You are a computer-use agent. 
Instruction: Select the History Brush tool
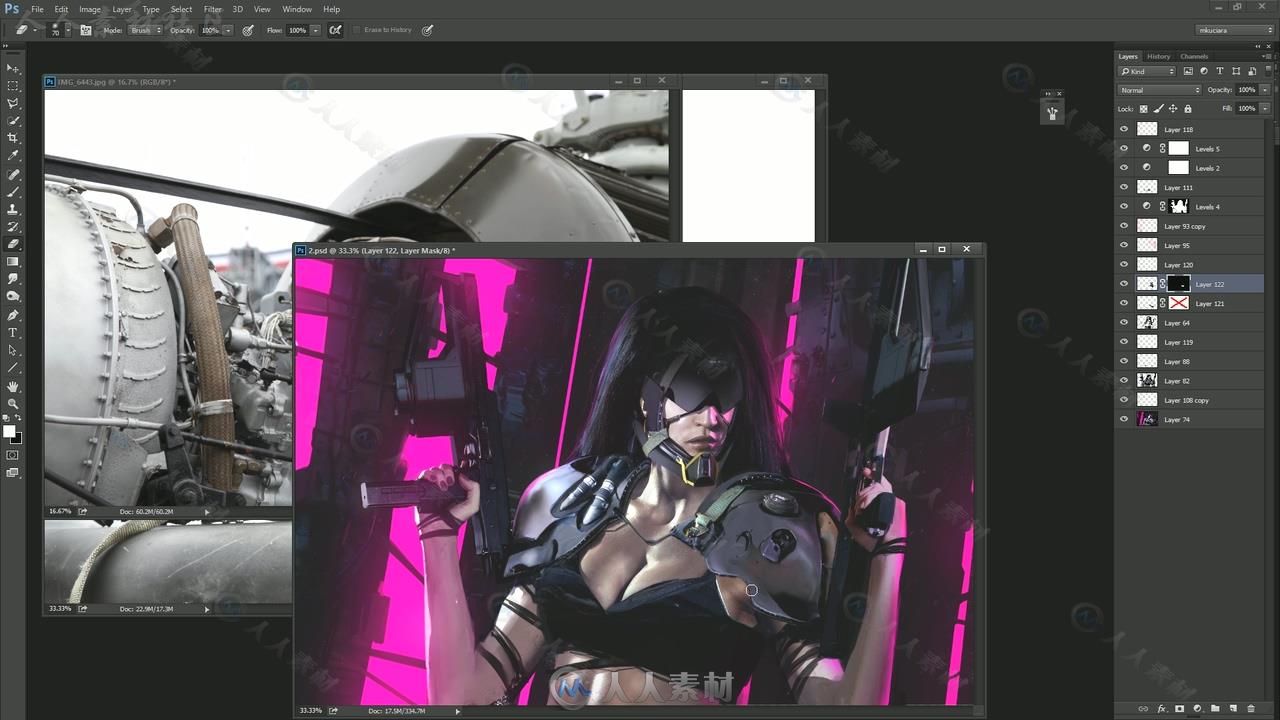(x=13, y=226)
